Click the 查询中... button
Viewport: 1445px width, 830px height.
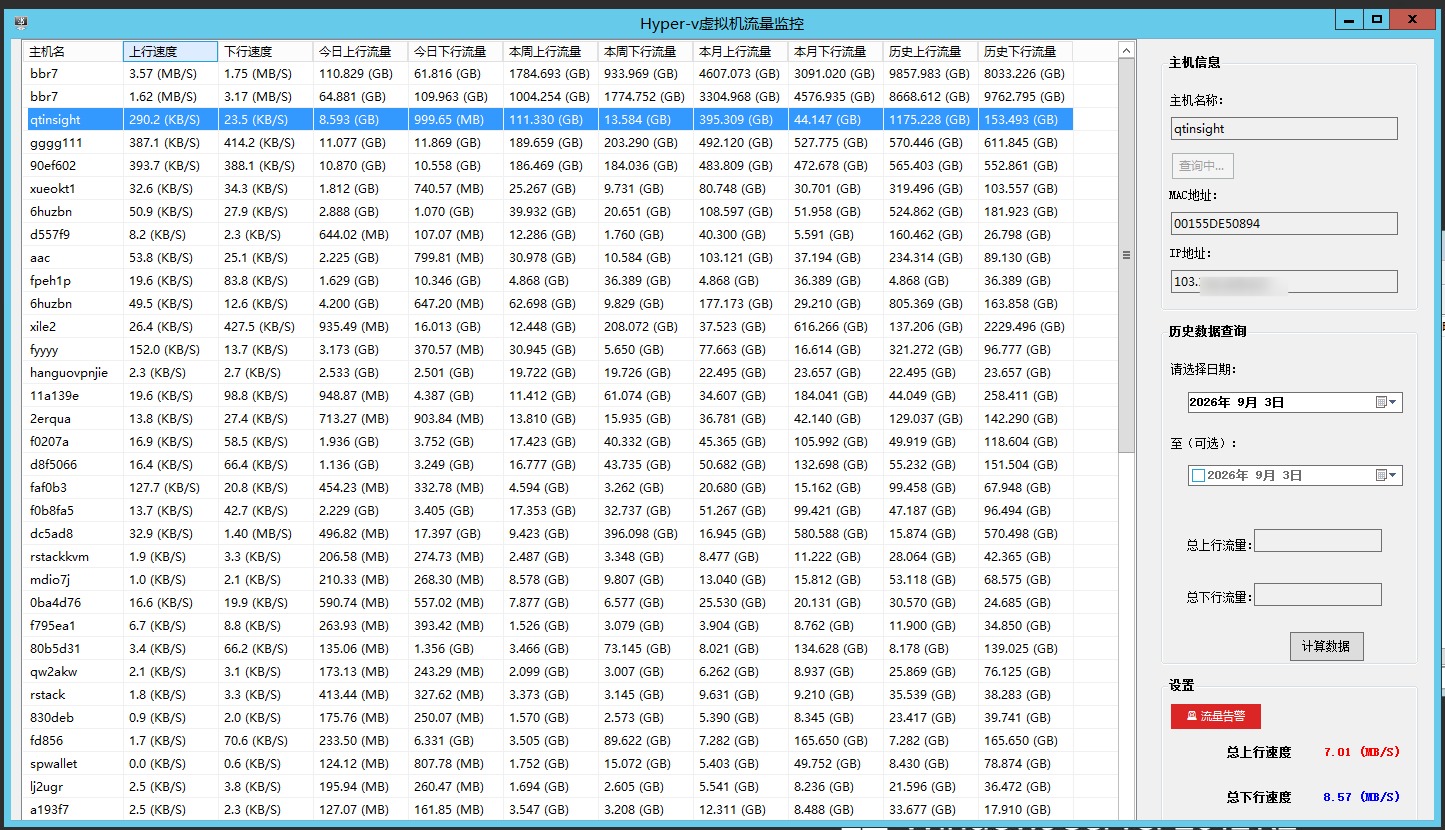(x=1203, y=165)
